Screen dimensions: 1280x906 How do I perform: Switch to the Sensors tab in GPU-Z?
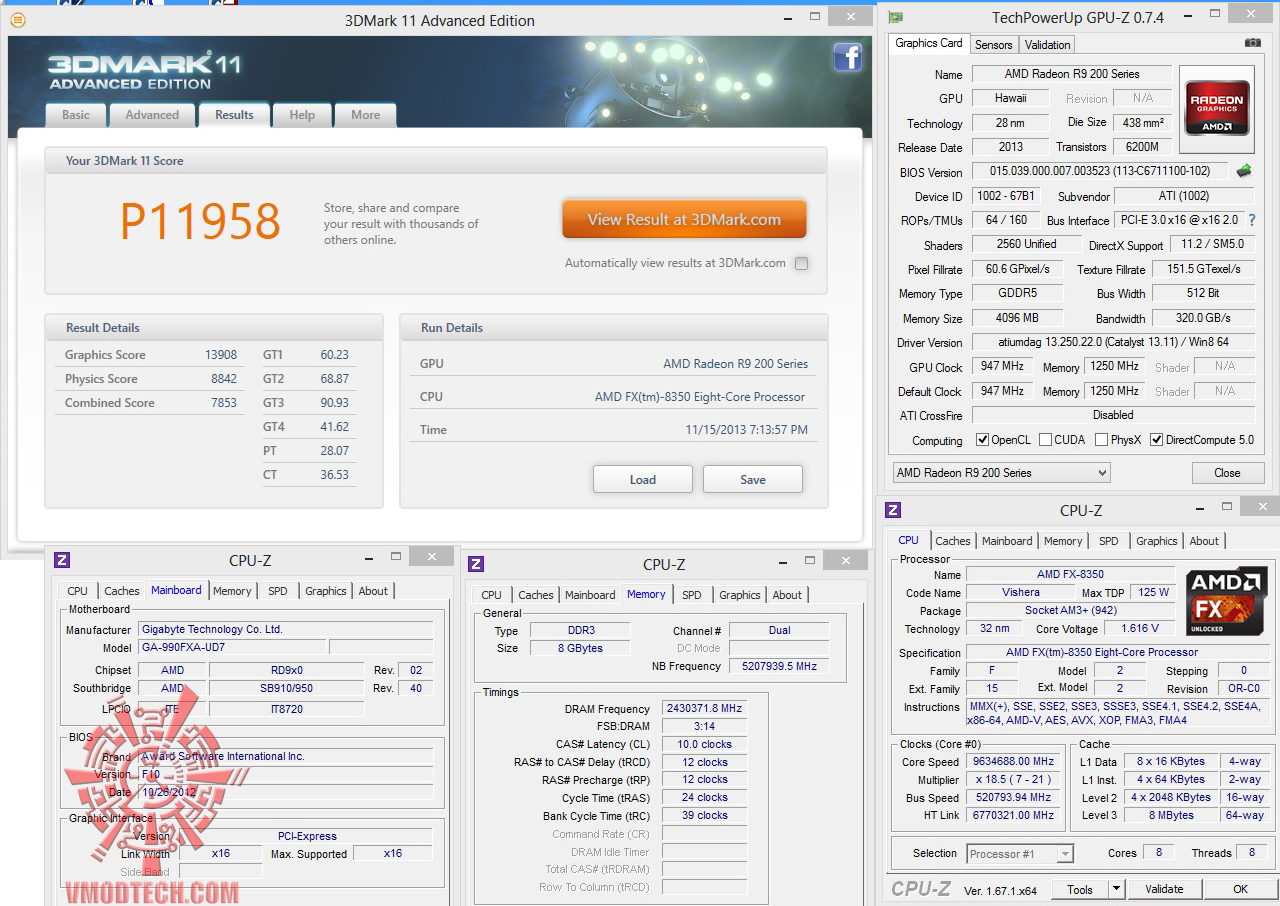tap(994, 45)
